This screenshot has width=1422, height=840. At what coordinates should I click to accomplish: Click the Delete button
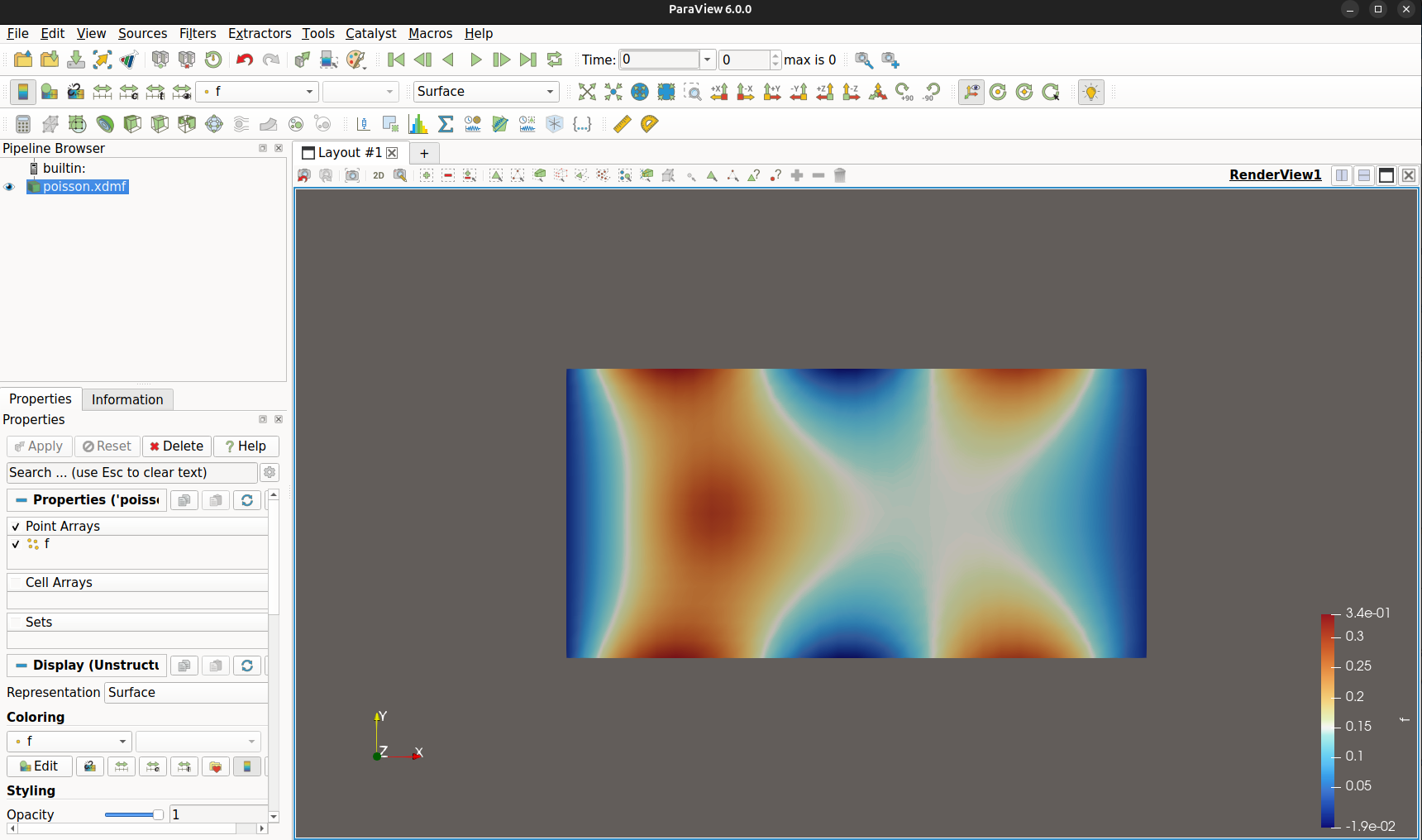coord(177,446)
